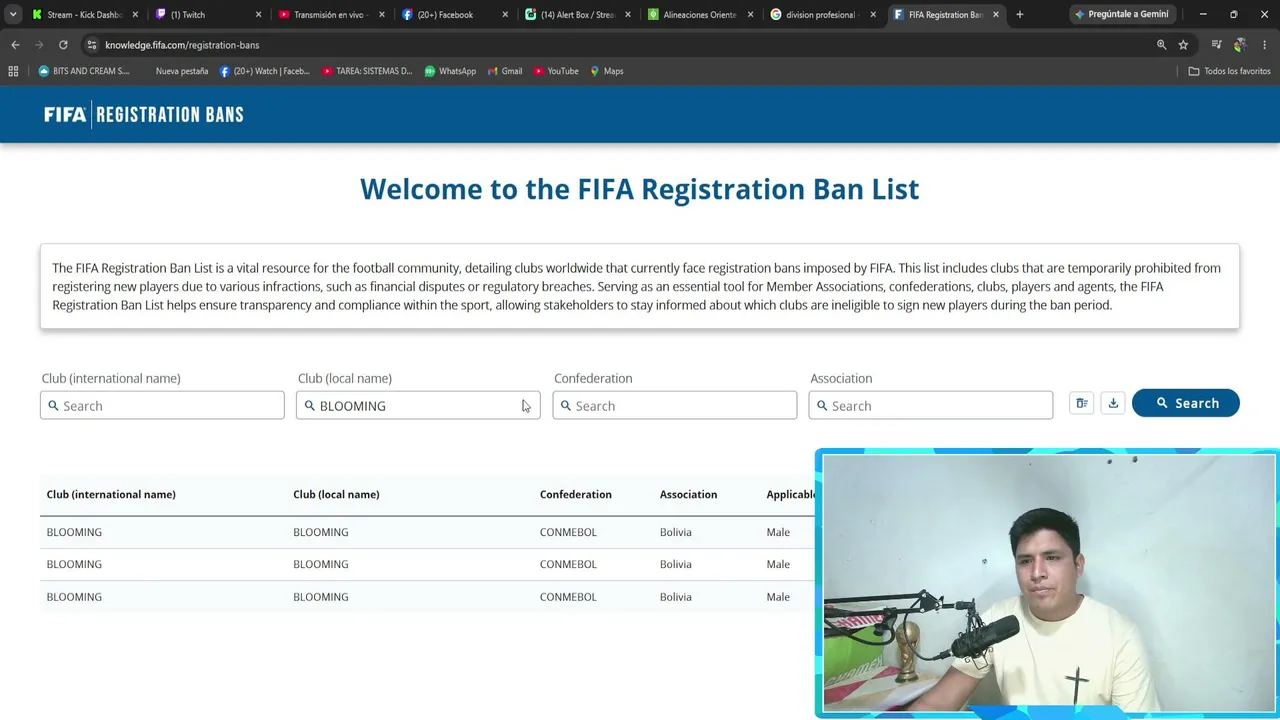Screen dimensions: 1280x720
Task: Open the apps grid in bookmarks bar
Action: tap(13, 71)
